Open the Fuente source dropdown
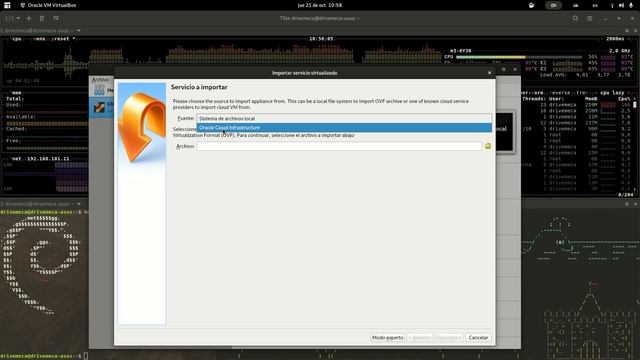This screenshot has height=360, width=640. (344, 118)
